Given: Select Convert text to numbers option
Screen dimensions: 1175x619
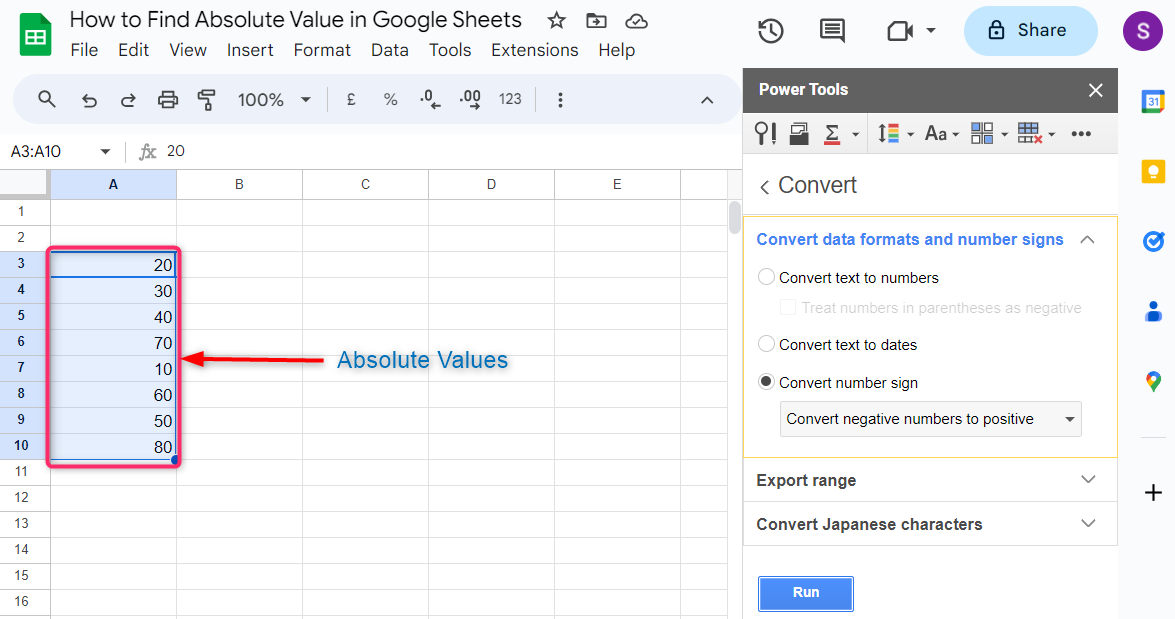Looking at the screenshot, I should point(767,278).
